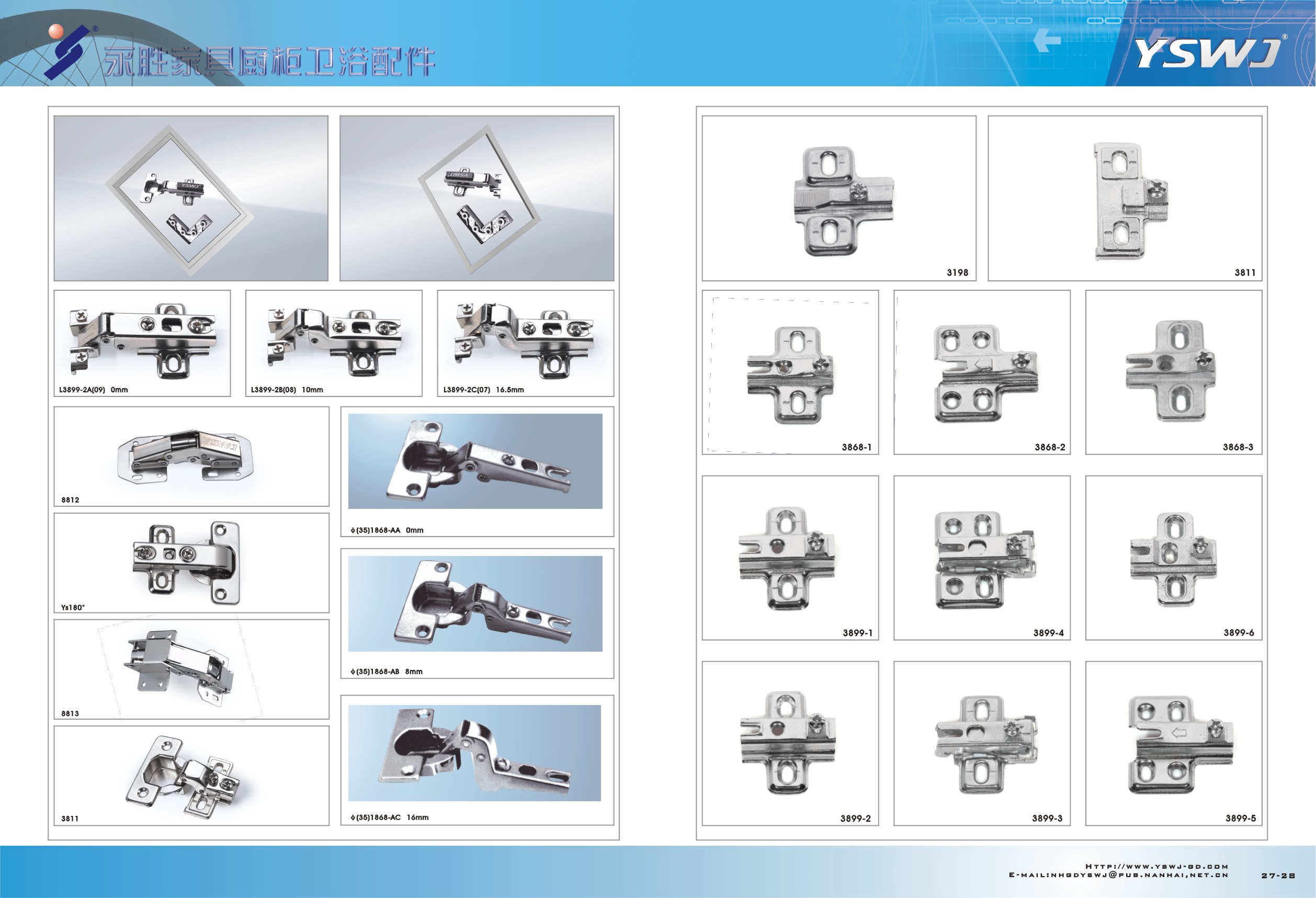The image size is (1316, 898).
Task: Click the YSWJ logo in the header
Action: tap(1207, 53)
